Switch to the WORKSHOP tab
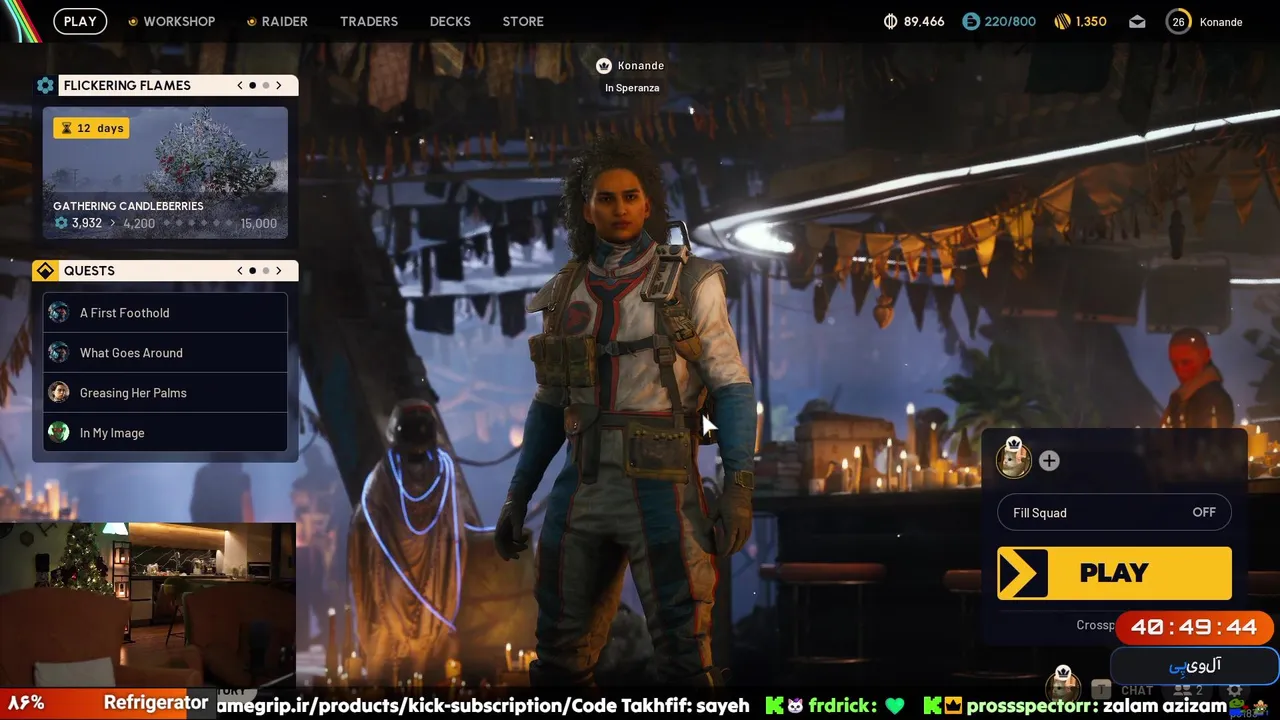Screen dimensions: 1280x720 click(x=179, y=21)
